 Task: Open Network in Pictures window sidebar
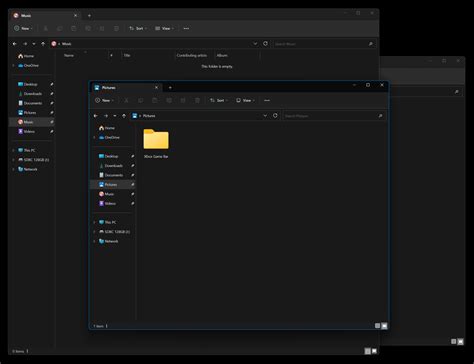click(108, 241)
